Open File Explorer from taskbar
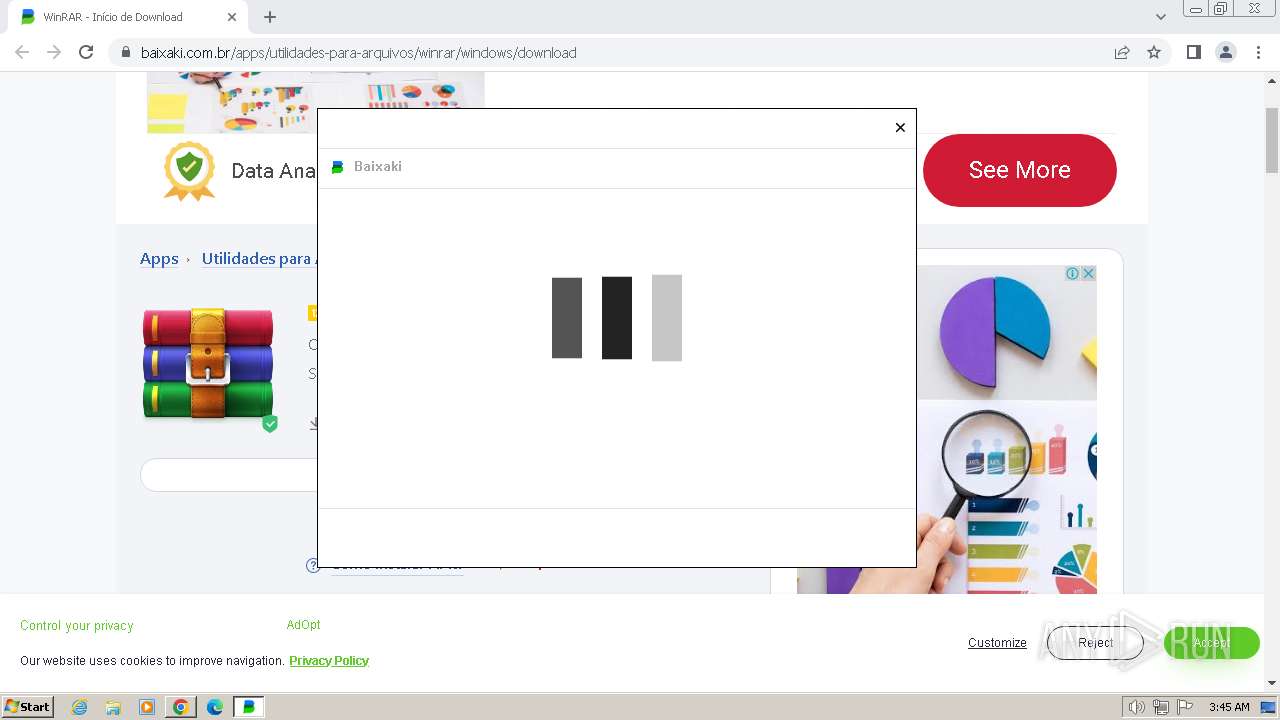The image size is (1280, 720). [x=113, y=707]
